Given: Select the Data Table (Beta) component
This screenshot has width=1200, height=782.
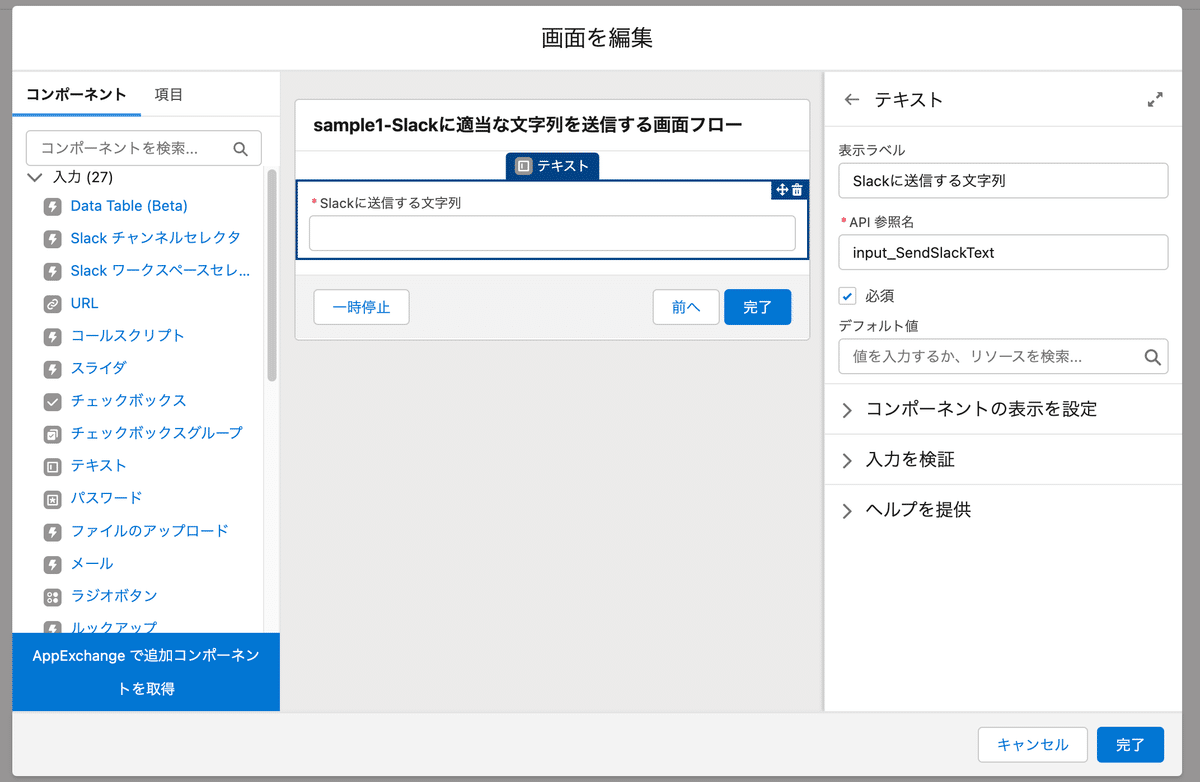Looking at the screenshot, I should pos(129,206).
